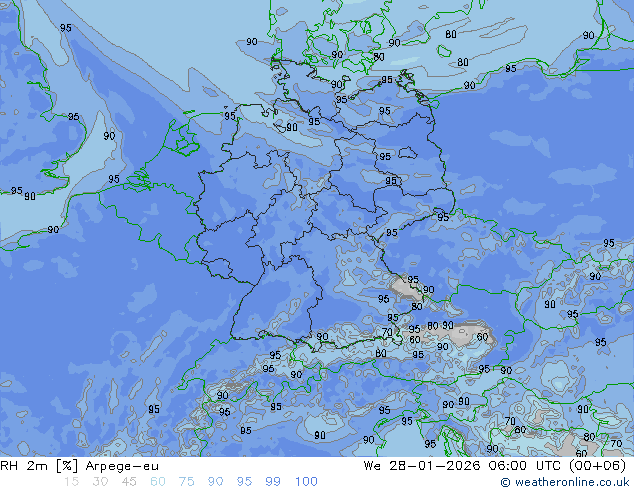Select legend value 45
This screenshot has width=634, height=490.
point(129,482)
